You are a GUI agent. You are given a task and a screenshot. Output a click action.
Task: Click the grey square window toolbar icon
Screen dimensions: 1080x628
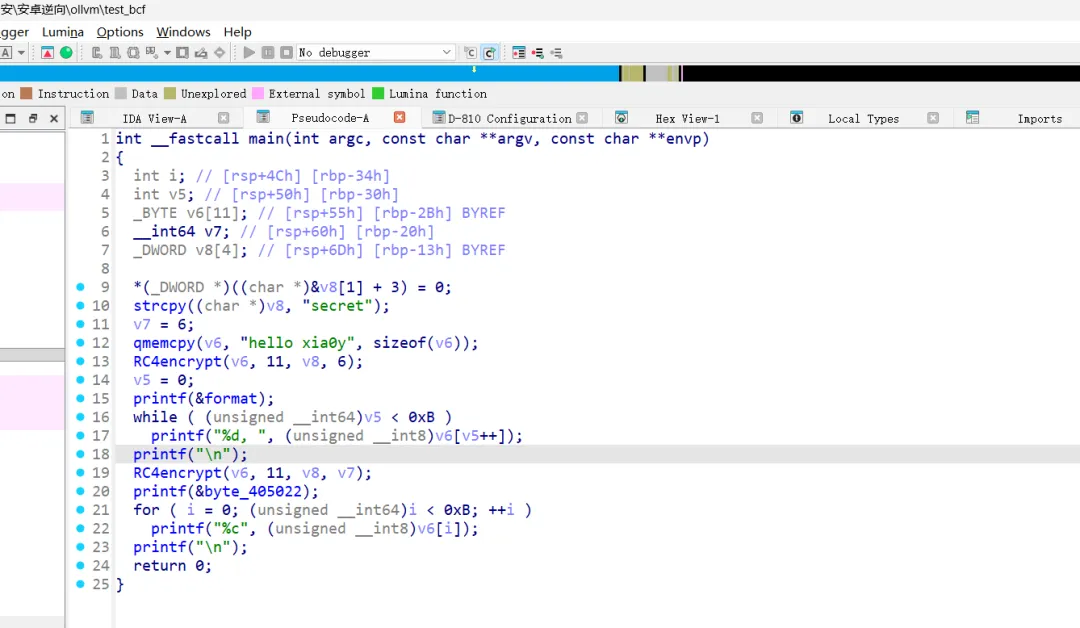pos(183,53)
